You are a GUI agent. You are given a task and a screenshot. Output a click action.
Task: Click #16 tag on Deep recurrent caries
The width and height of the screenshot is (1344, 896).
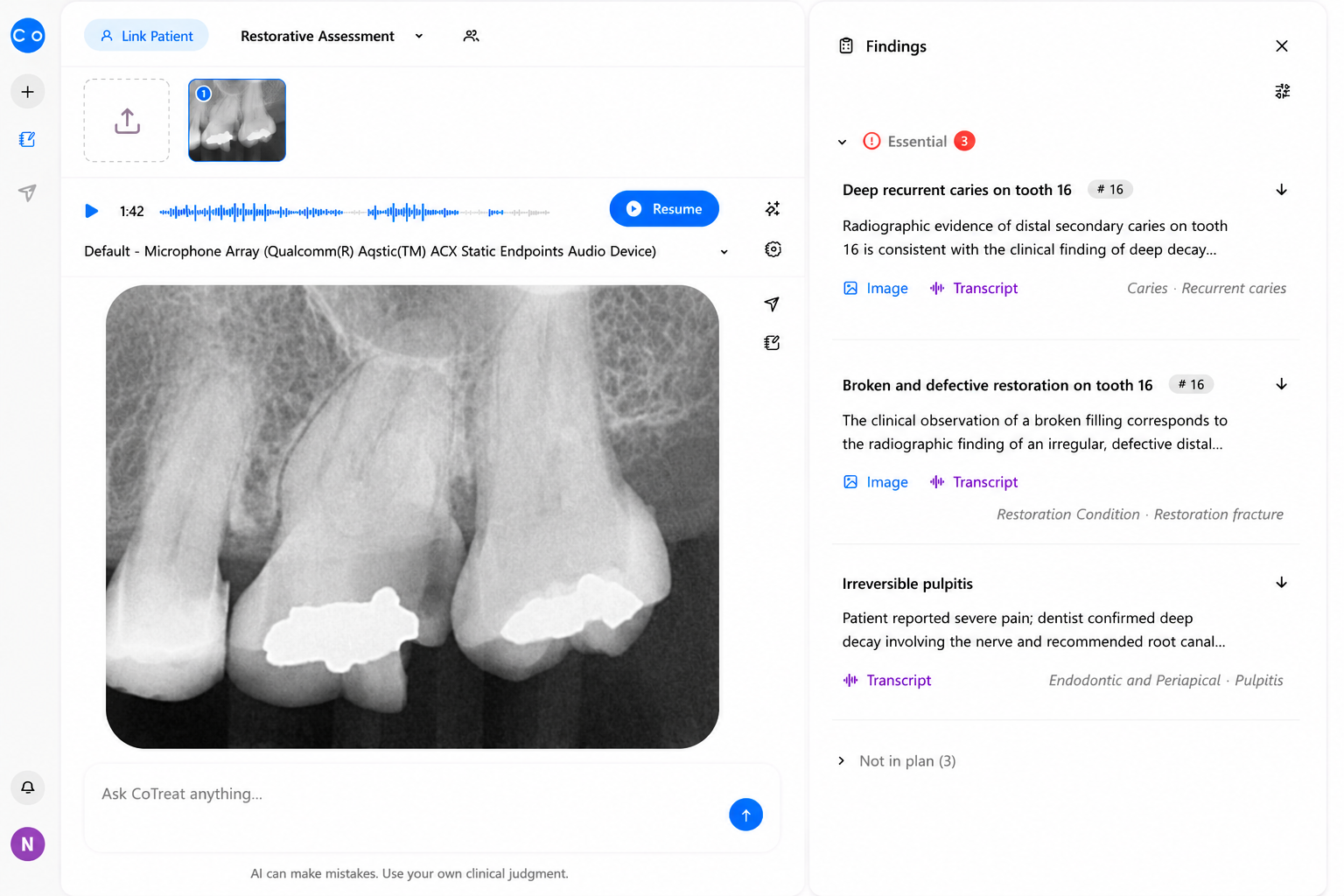tap(1110, 189)
